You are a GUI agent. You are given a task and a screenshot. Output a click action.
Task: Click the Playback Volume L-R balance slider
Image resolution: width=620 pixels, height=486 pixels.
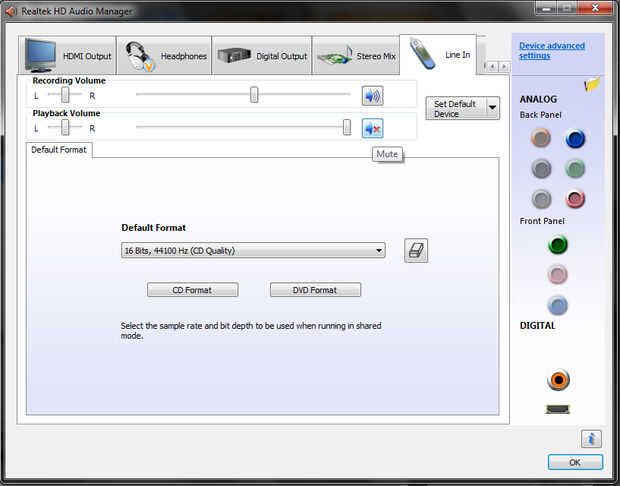(x=65, y=127)
